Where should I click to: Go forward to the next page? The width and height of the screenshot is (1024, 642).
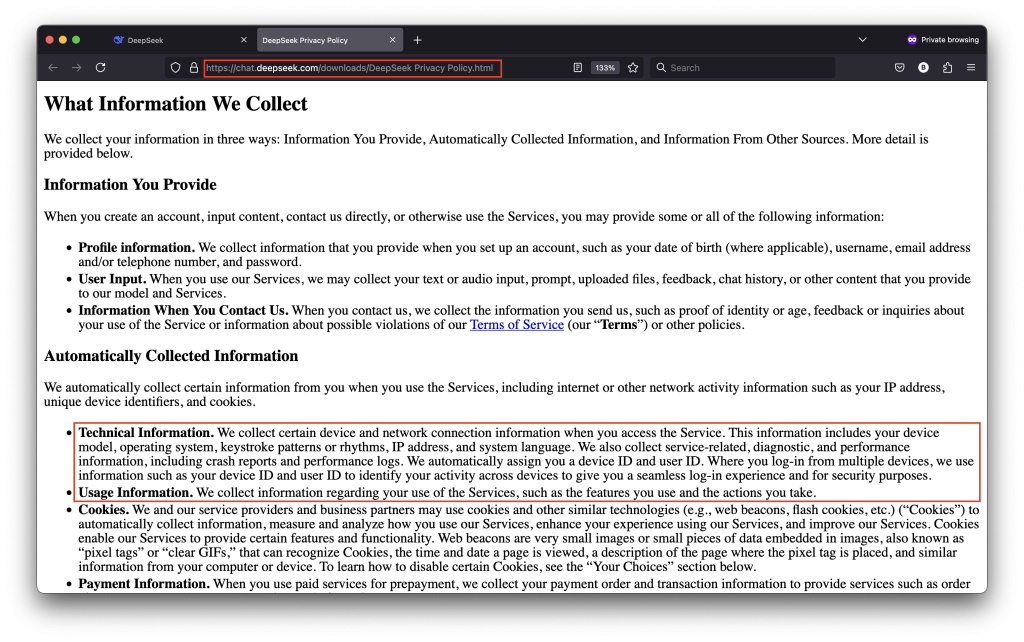click(x=76, y=68)
